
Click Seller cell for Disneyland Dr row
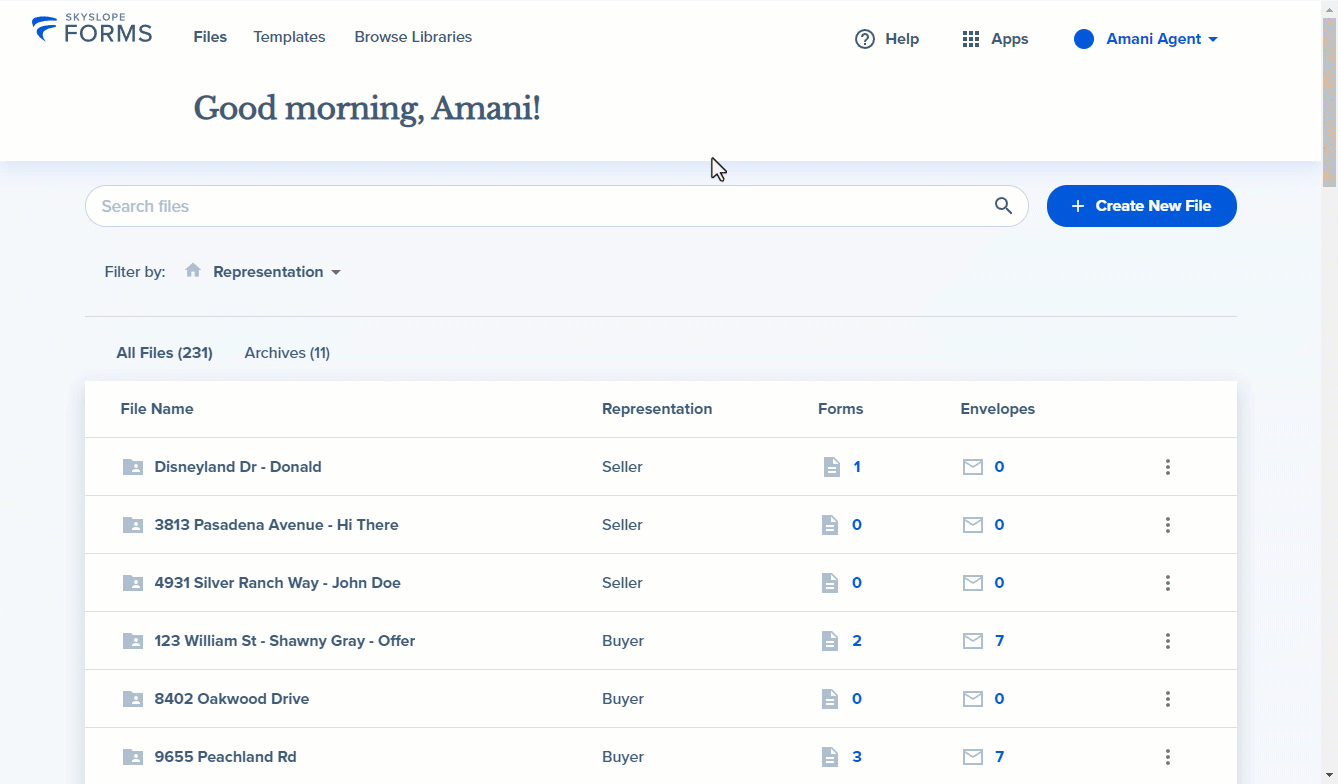622,467
